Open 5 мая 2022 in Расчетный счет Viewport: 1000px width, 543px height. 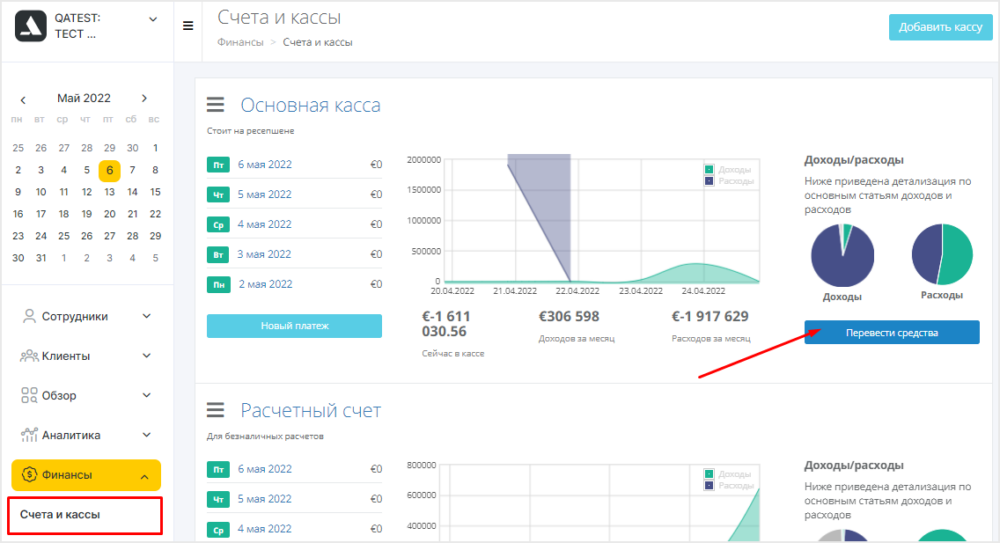[x=265, y=499]
